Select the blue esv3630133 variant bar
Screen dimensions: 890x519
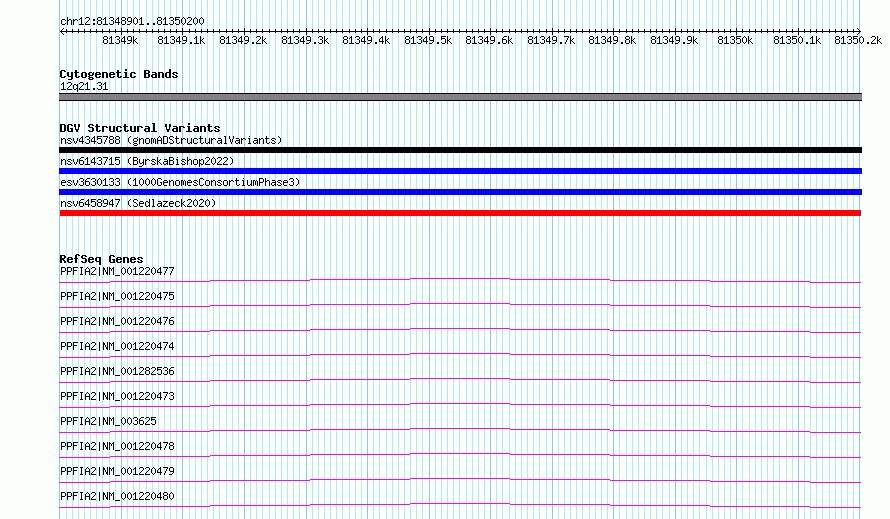(x=460, y=192)
